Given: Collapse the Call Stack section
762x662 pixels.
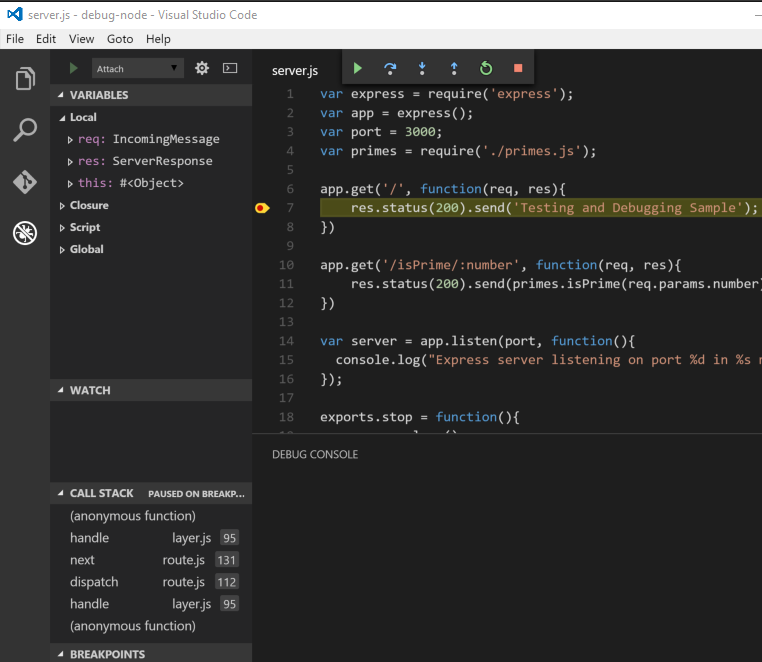Looking at the screenshot, I should pos(61,493).
